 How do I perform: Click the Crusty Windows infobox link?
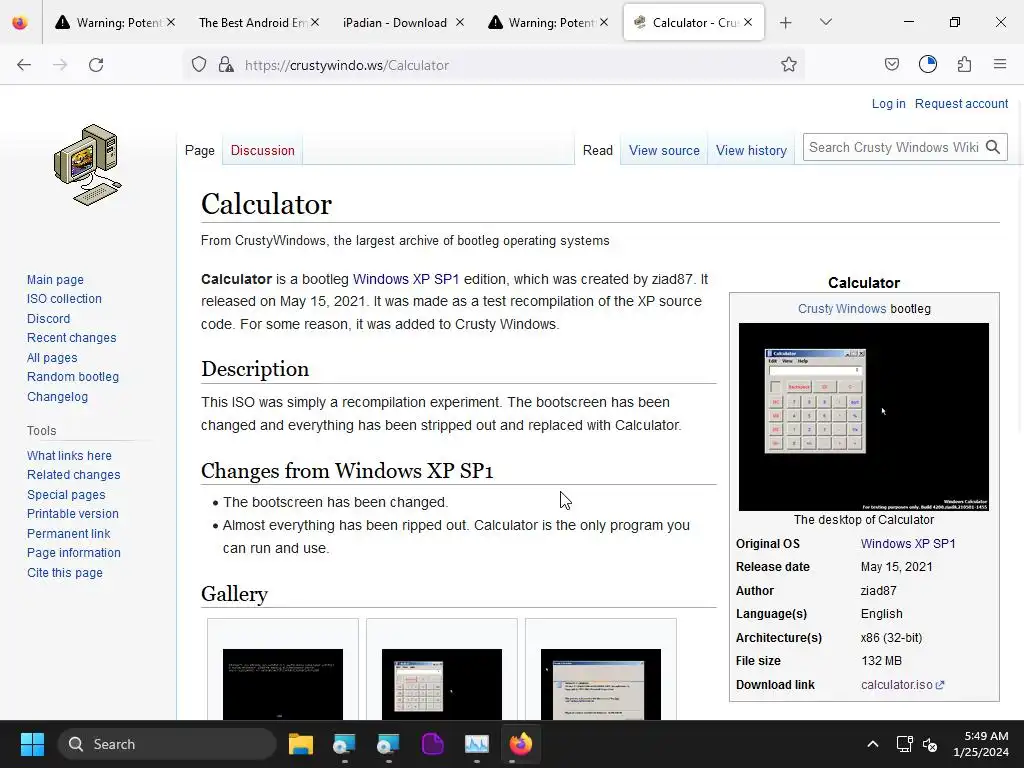point(842,309)
